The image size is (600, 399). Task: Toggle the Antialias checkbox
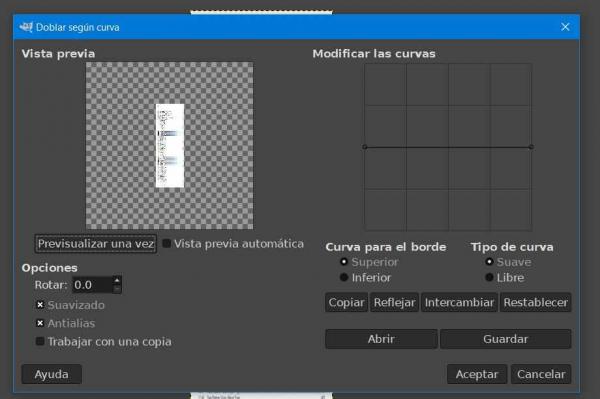(40, 323)
